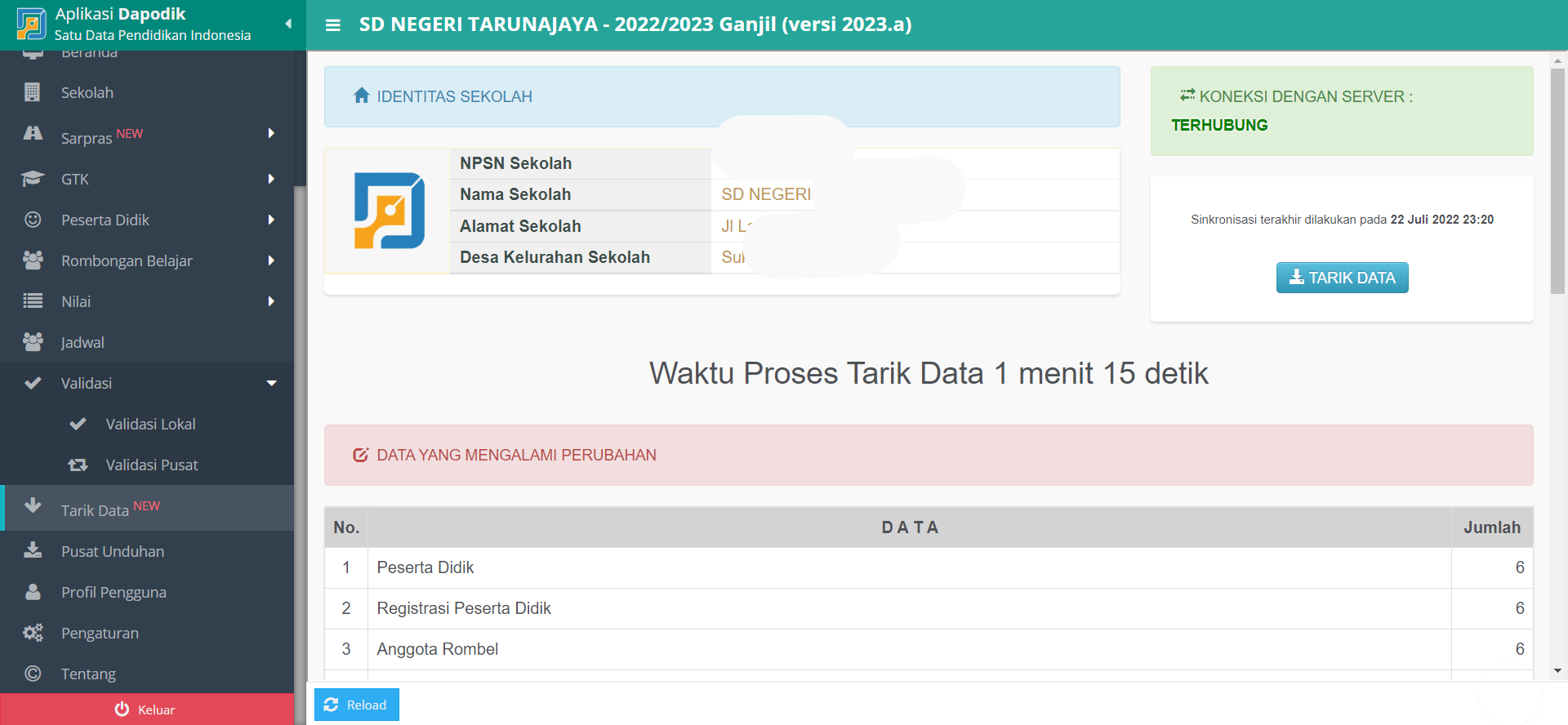The height and width of the screenshot is (725, 1568).
Task: Click the Nama Sekolah label
Action: pyautogui.click(x=515, y=194)
